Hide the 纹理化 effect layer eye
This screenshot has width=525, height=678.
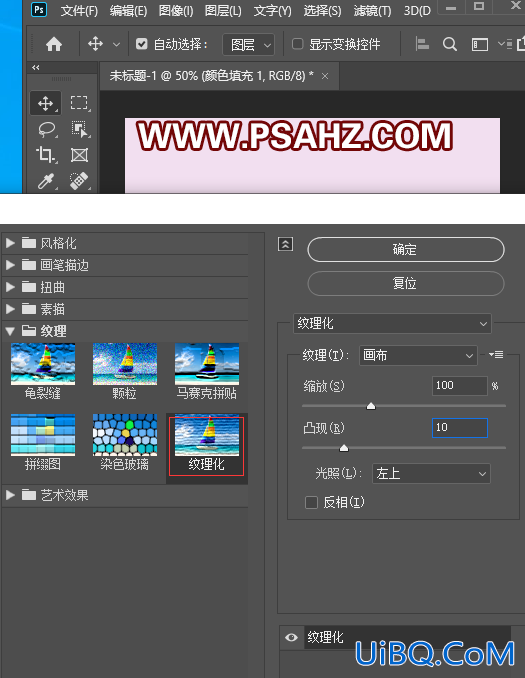pyautogui.click(x=291, y=637)
